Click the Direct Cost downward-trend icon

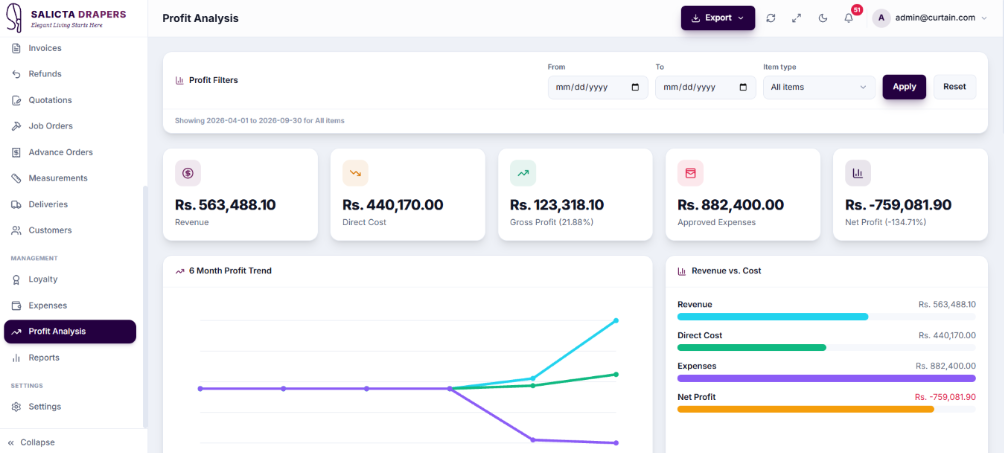tap(355, 173)
